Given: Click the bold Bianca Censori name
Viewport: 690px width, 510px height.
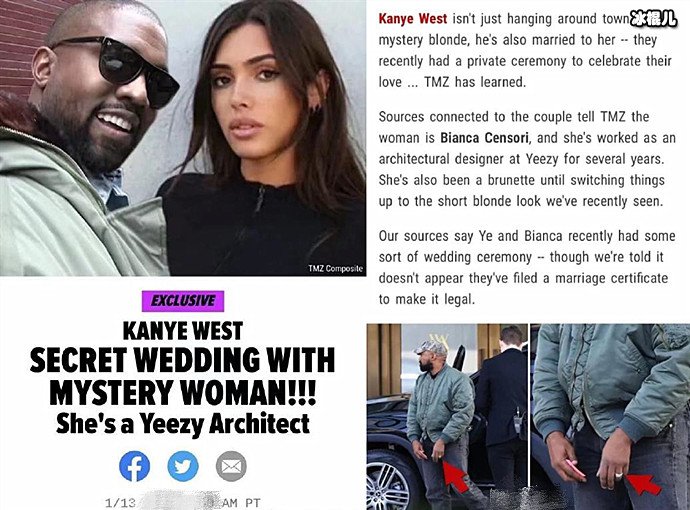Looking at the screenshot, I should point(484,138).
